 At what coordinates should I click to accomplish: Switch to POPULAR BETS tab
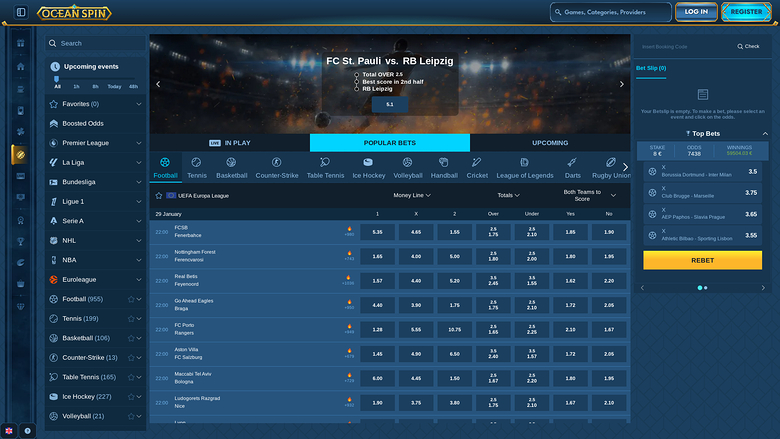pyautogui.click(x=390, y=143)
